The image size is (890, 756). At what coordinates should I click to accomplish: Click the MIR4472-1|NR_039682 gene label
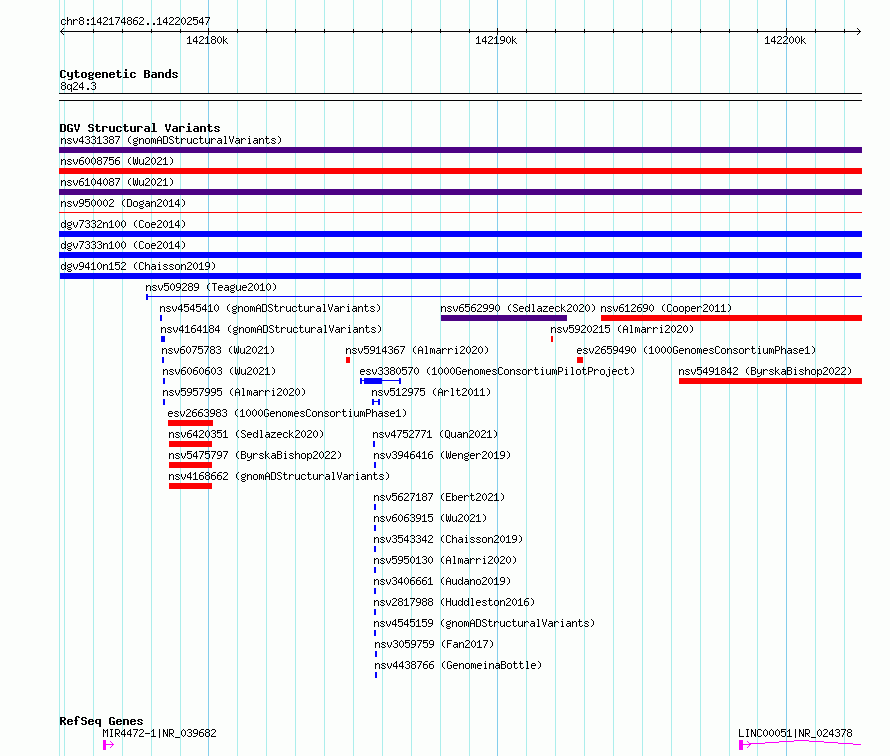(x=159, y=733)
